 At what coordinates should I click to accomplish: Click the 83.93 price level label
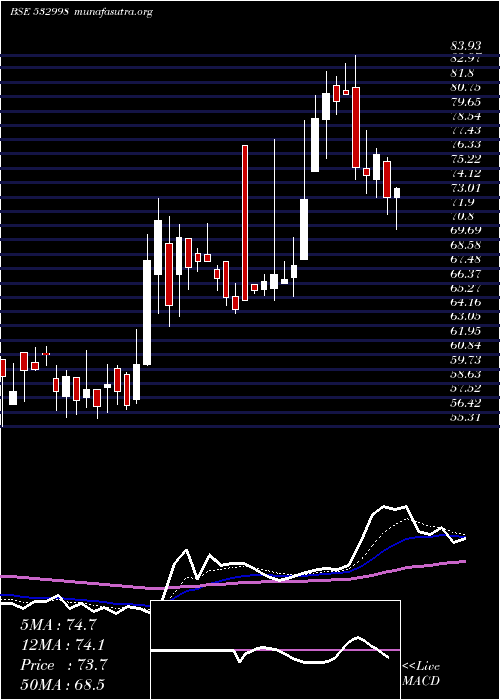click(466, 45)
